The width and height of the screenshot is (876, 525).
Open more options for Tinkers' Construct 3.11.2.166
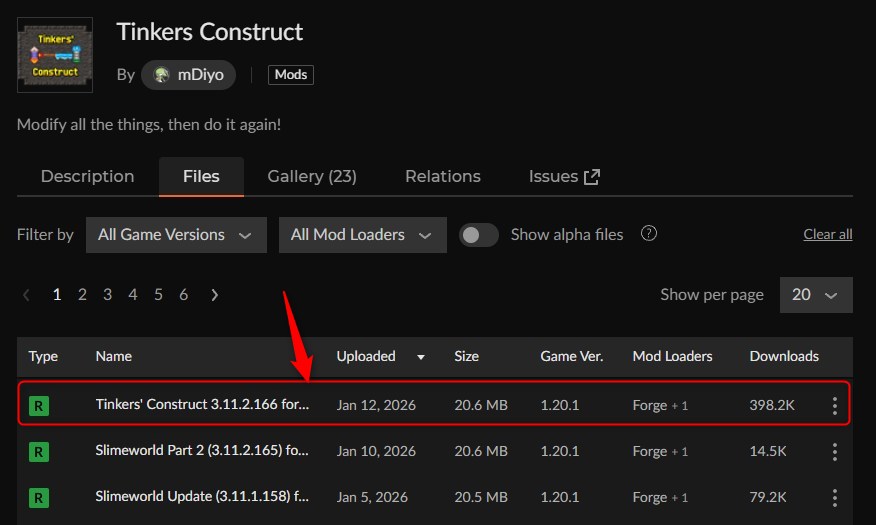[x=835, y=405]
